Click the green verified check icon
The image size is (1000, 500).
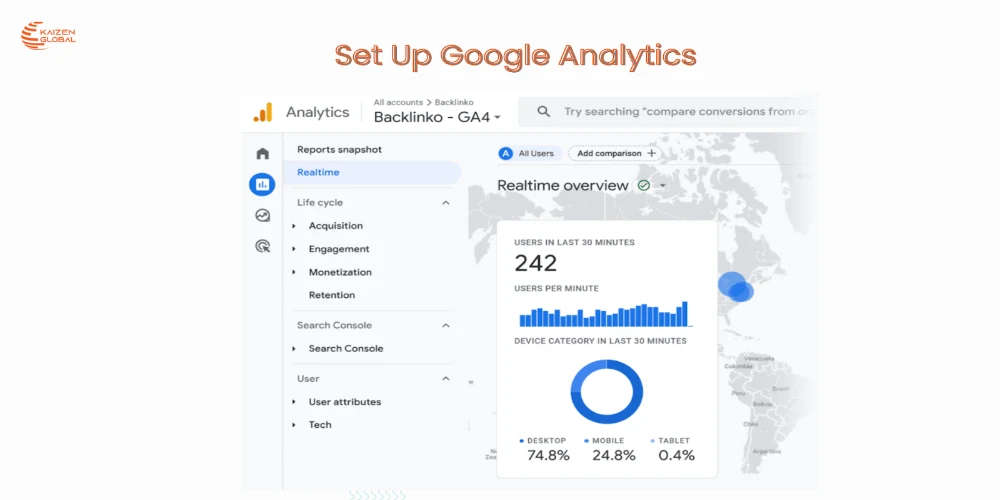point(644,186)
